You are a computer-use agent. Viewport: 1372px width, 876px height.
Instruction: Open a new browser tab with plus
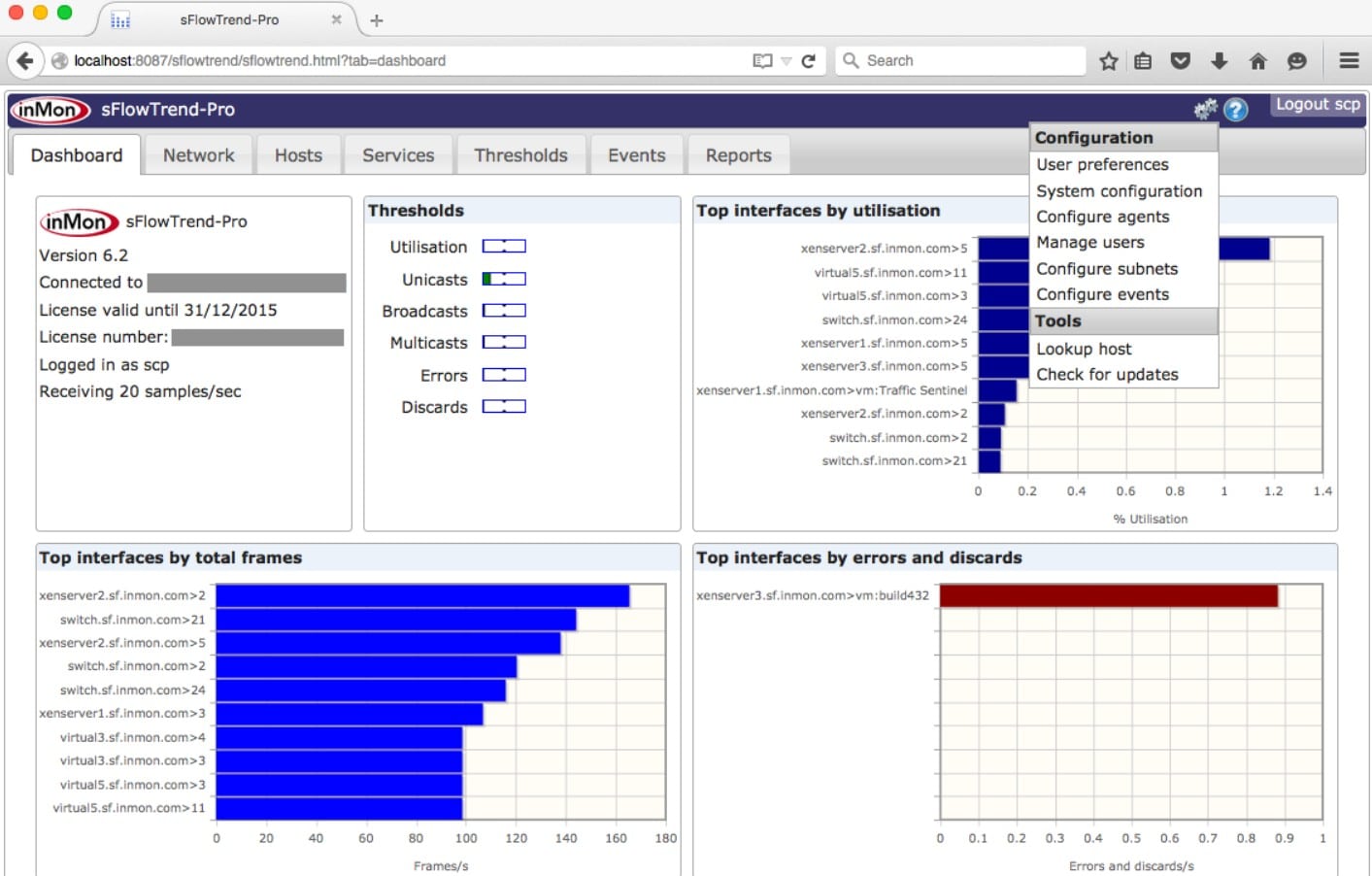(x=377, y=19)
